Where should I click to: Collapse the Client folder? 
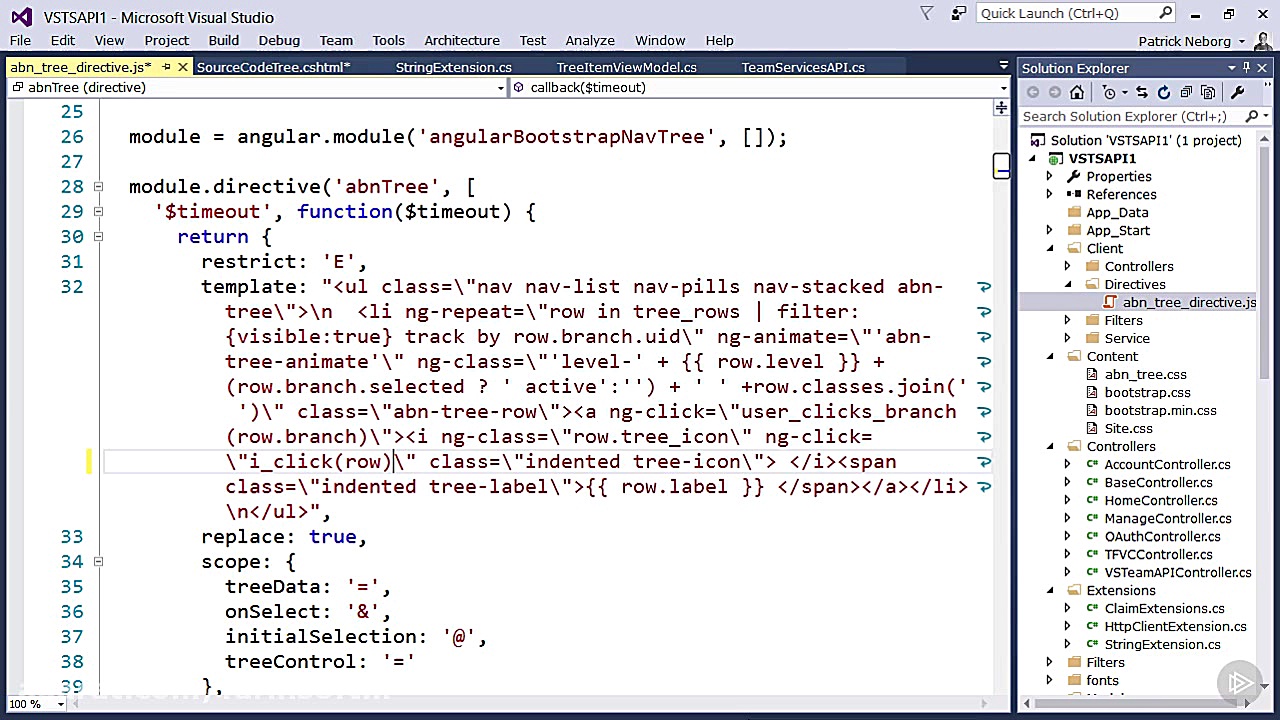point(1049,248)
